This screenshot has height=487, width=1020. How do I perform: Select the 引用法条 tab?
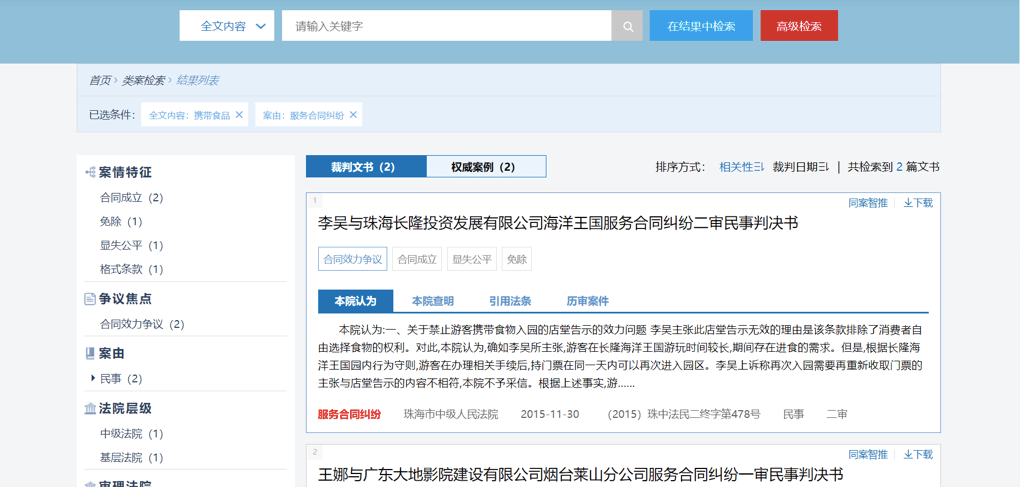point(510,301)
